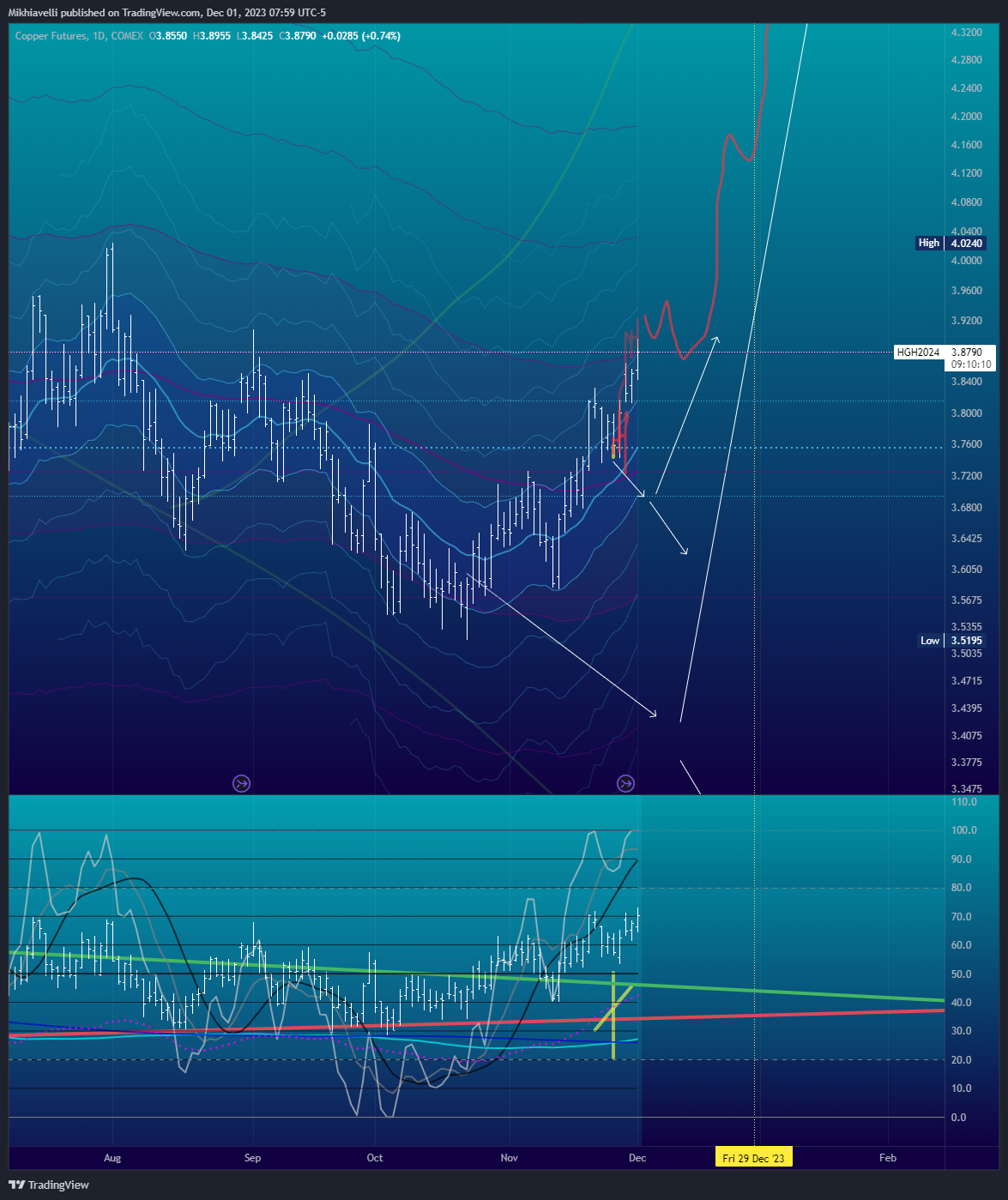
Task: Click the Dec label on time axis
Action: (x=637, y=1158)
